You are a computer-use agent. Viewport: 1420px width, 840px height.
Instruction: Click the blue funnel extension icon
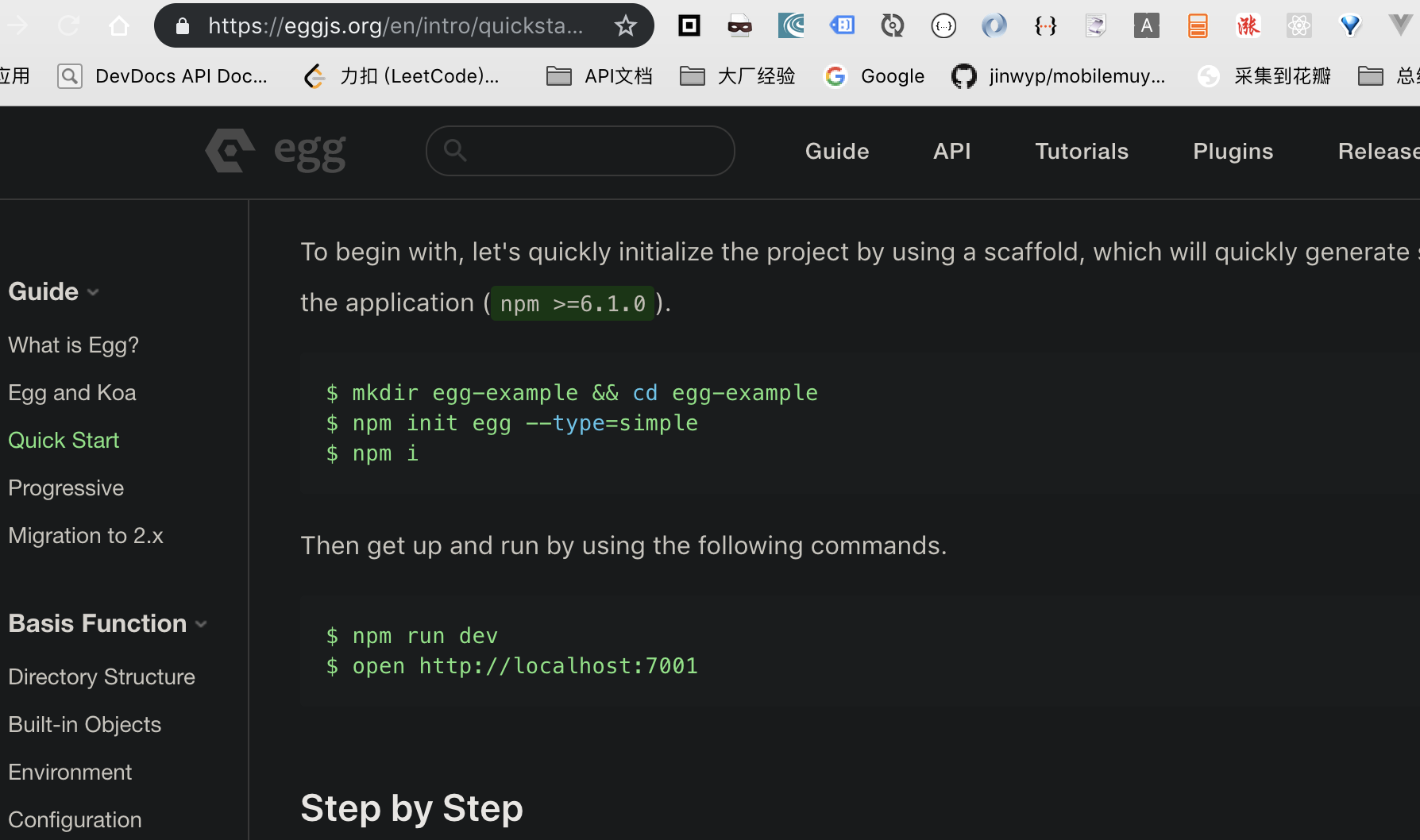coord(1350,26)
